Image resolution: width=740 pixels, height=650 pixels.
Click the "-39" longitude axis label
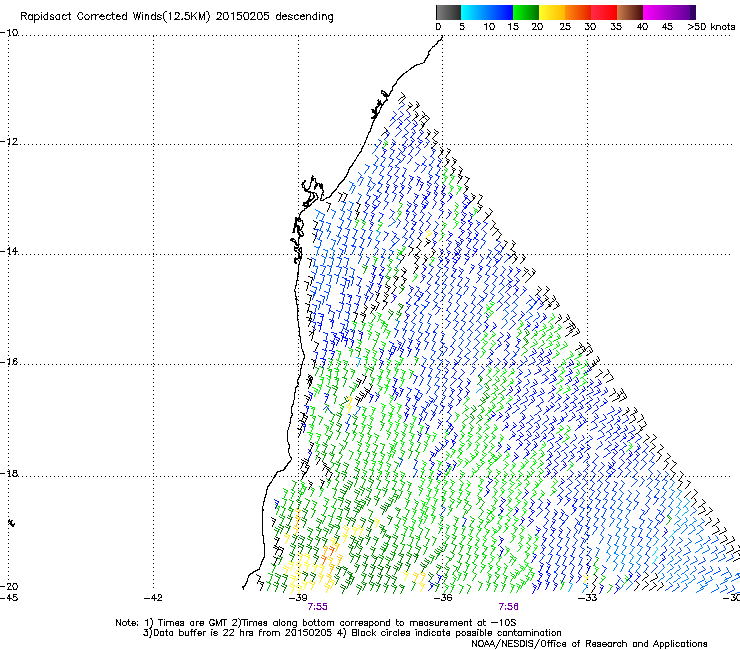click(x=298, y=598)
